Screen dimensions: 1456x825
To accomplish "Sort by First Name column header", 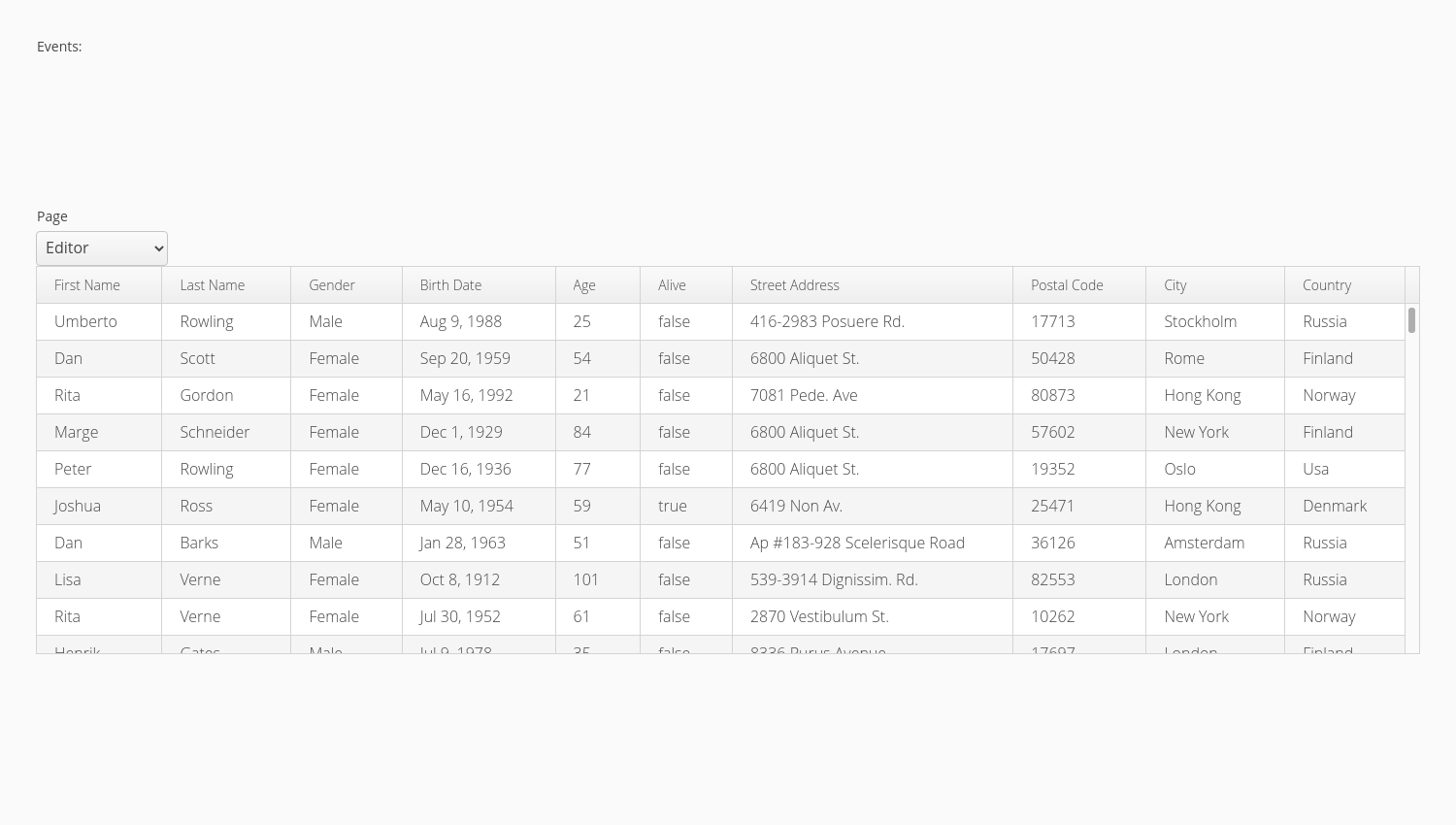I will click(x=99, y=285).
